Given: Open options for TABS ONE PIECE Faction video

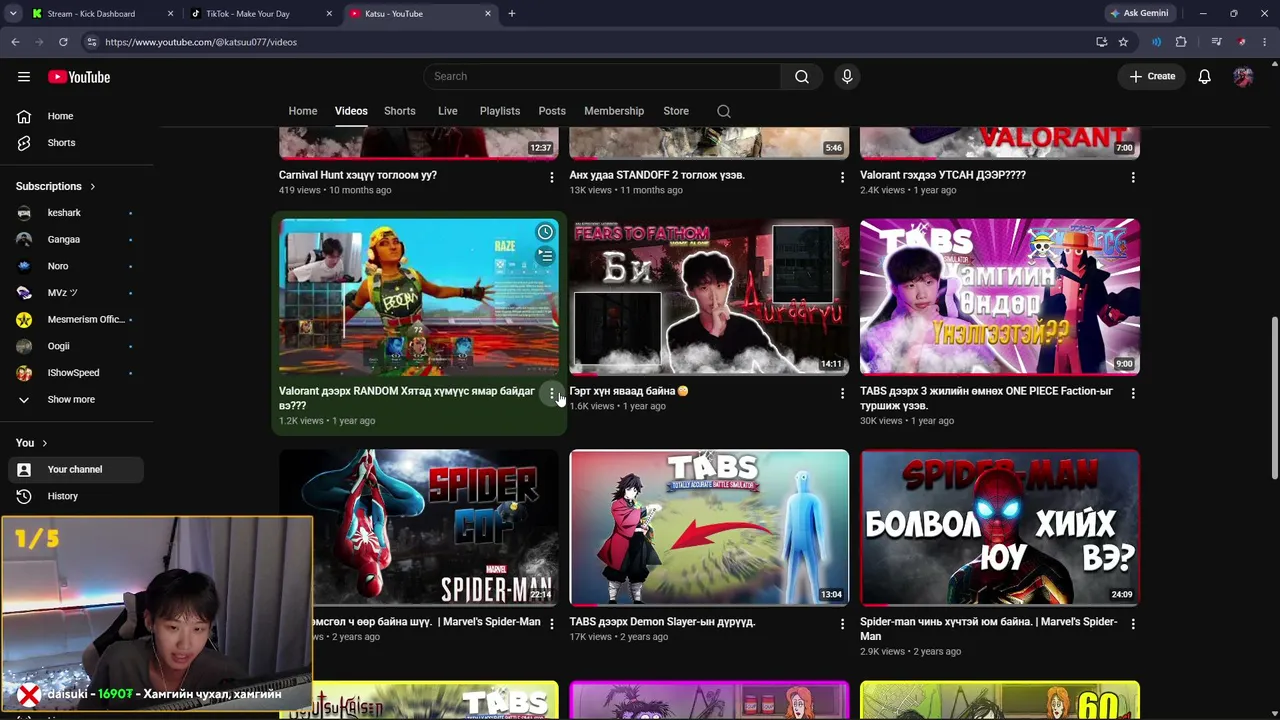Looking at the screenshot, I should [x=1133, y=394].
